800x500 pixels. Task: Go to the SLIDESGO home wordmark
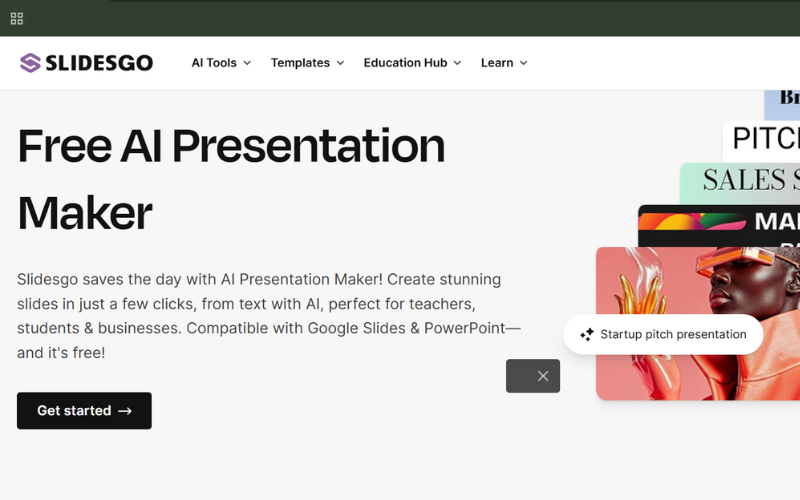pyautogui.click(x=99, y=63)
